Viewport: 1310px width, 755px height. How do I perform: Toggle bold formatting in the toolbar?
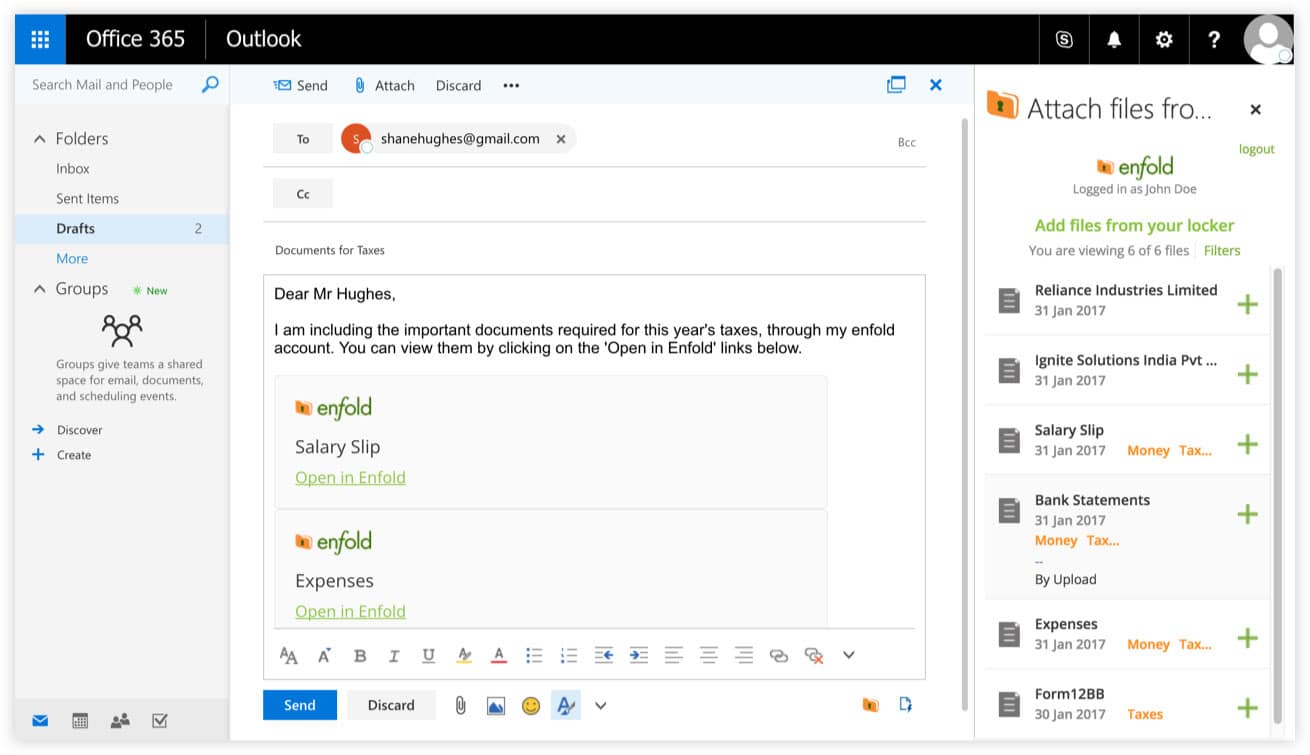pos(359,655)
